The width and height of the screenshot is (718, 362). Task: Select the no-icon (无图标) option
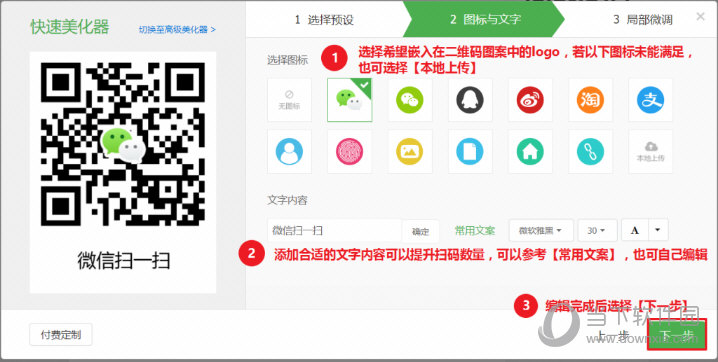point(289,100)
